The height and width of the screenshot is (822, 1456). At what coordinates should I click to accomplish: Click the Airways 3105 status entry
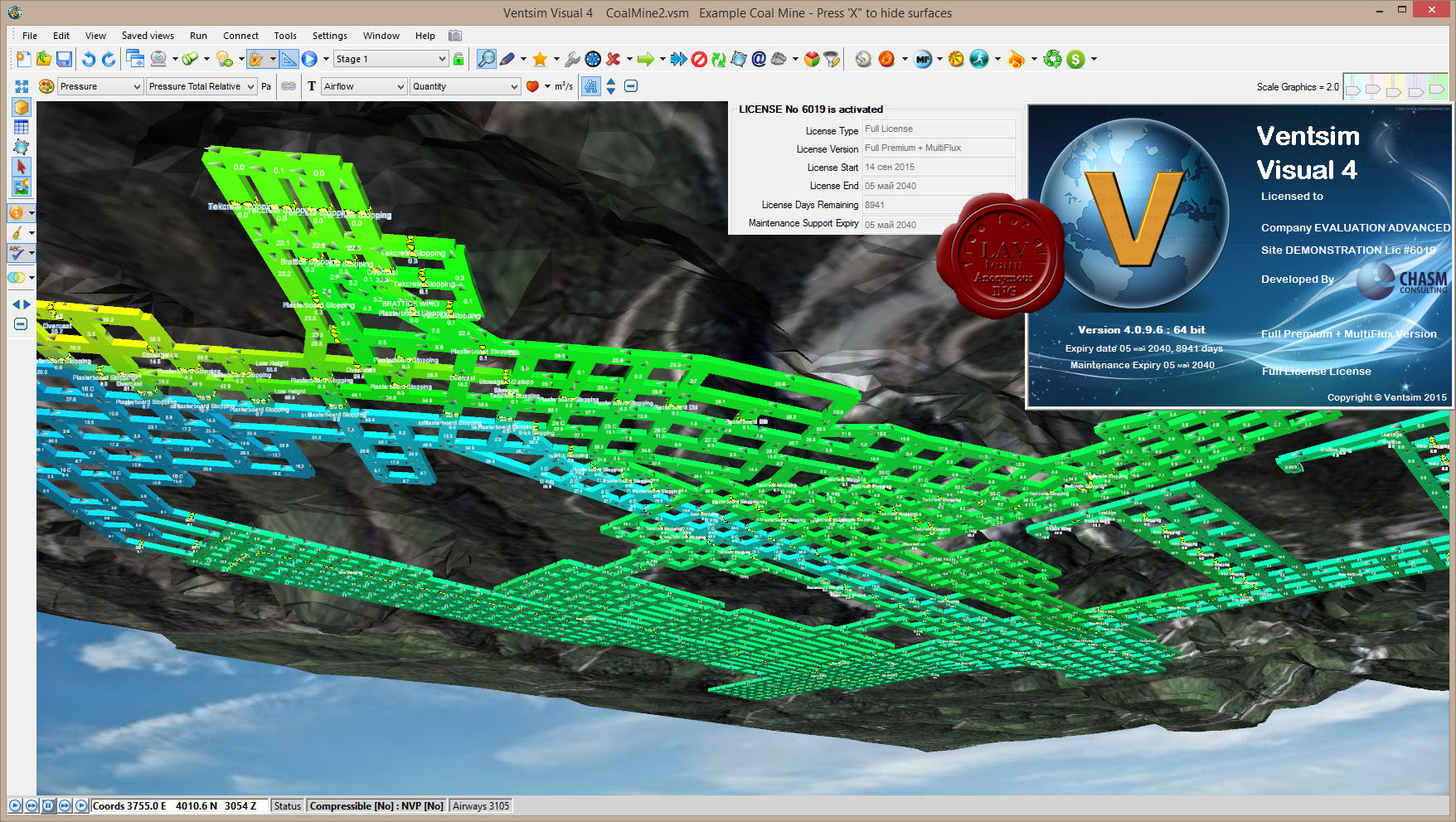point(481,806)
